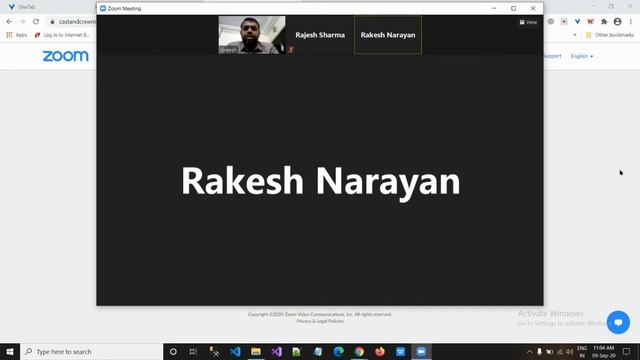
Task: Show hidden system tray icons
Action: point(529,351)
